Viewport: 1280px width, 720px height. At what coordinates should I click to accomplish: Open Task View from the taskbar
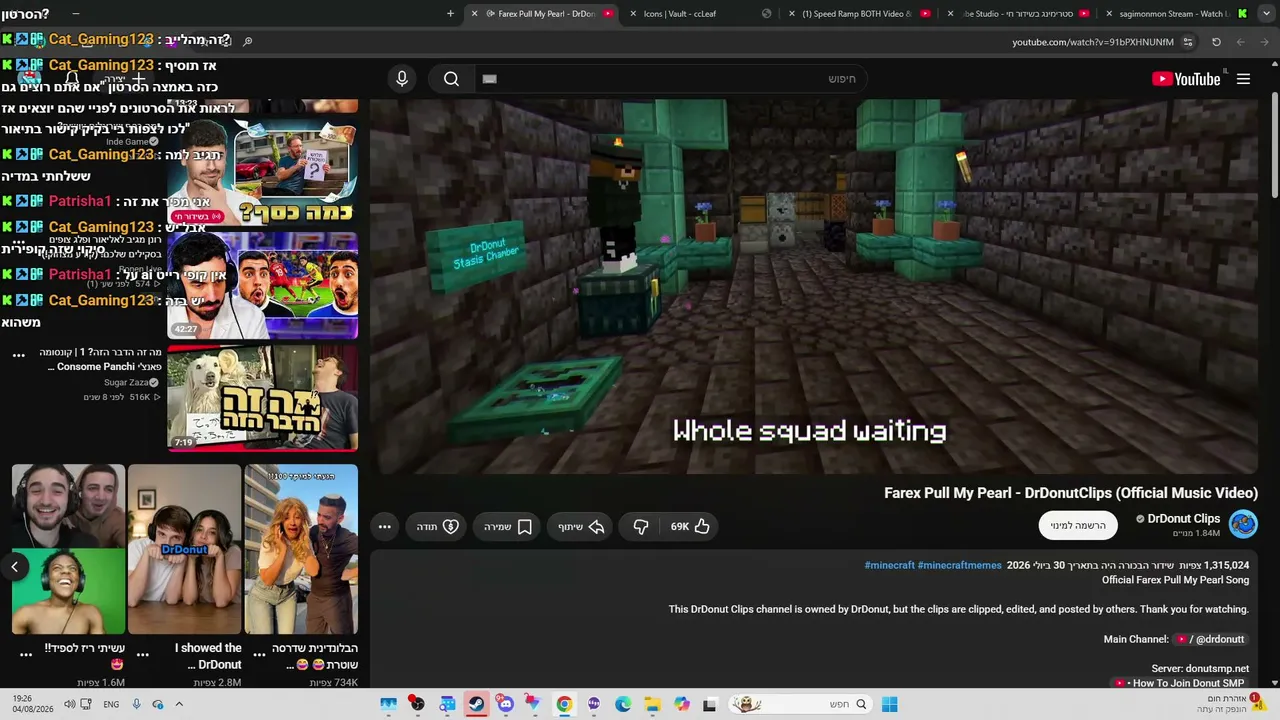pyautogui.click(x=710, y=704)
